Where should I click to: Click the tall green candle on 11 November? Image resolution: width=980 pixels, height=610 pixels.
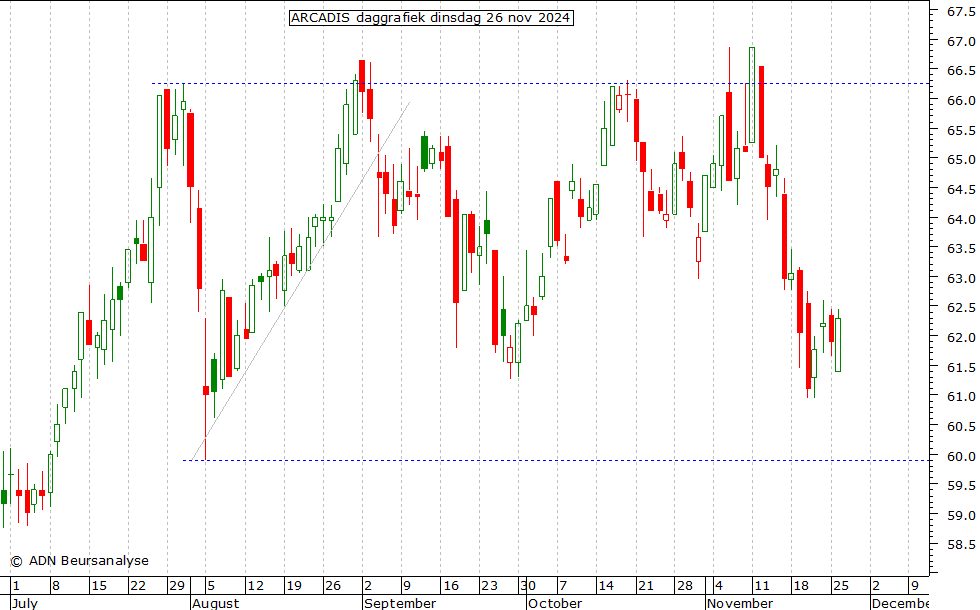(x=752, y=95)
